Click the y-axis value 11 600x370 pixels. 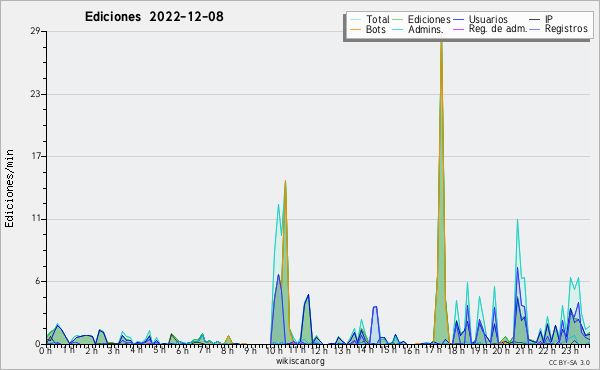[x=36, y=218]
